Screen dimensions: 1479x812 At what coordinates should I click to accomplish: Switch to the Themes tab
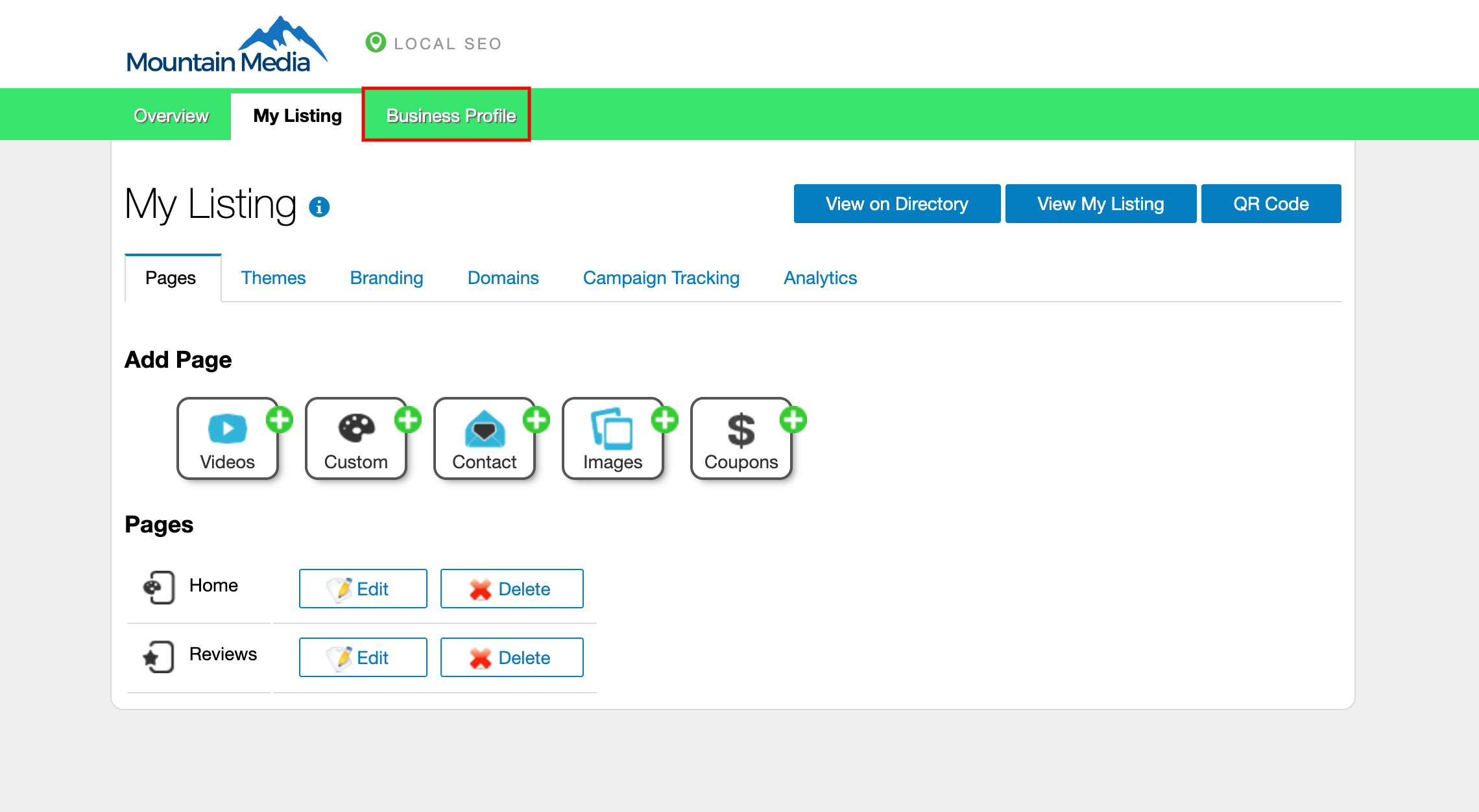[x=274, y=278]
